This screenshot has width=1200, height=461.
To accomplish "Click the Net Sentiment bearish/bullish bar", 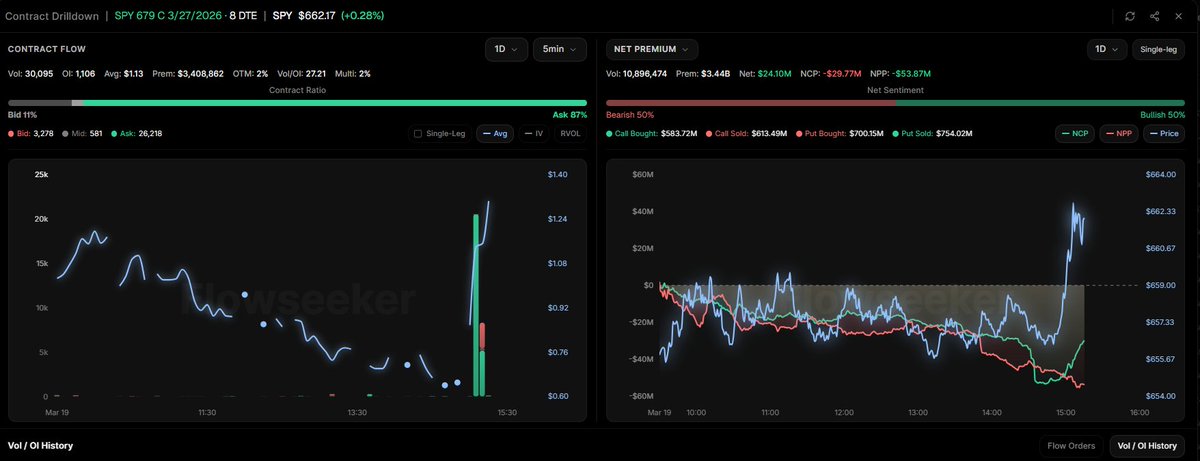I will (x=895, y=102).
